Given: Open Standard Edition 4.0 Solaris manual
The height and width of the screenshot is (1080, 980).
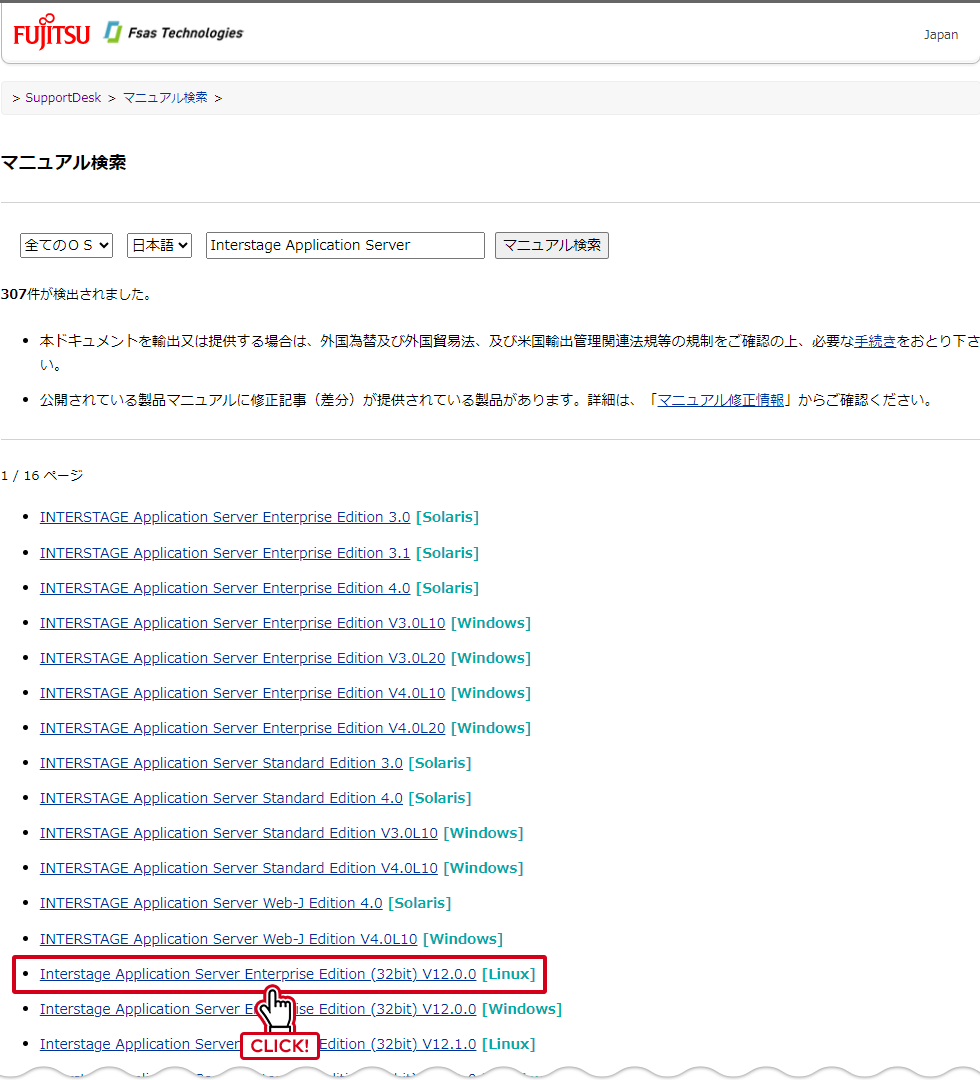Looking at the screenshot, I should coord(221,798).
